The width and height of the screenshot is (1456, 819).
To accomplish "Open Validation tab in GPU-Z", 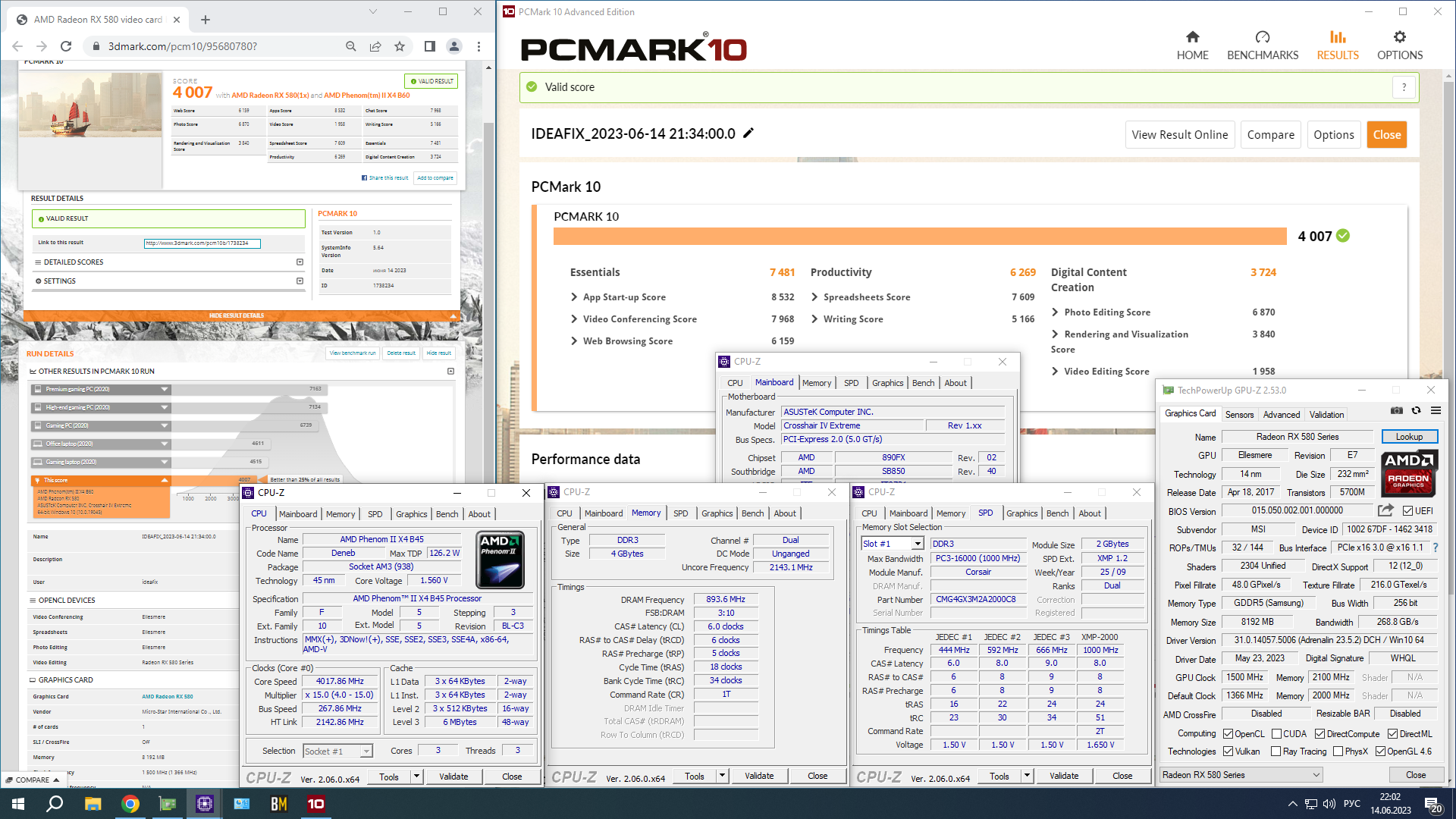I will [1326, 415].
